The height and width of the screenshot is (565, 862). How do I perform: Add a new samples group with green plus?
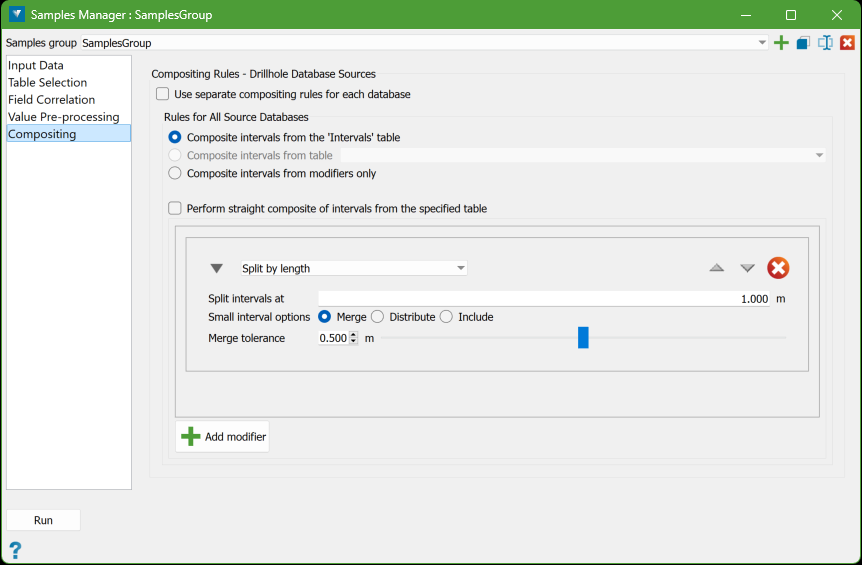click(781, 43)
